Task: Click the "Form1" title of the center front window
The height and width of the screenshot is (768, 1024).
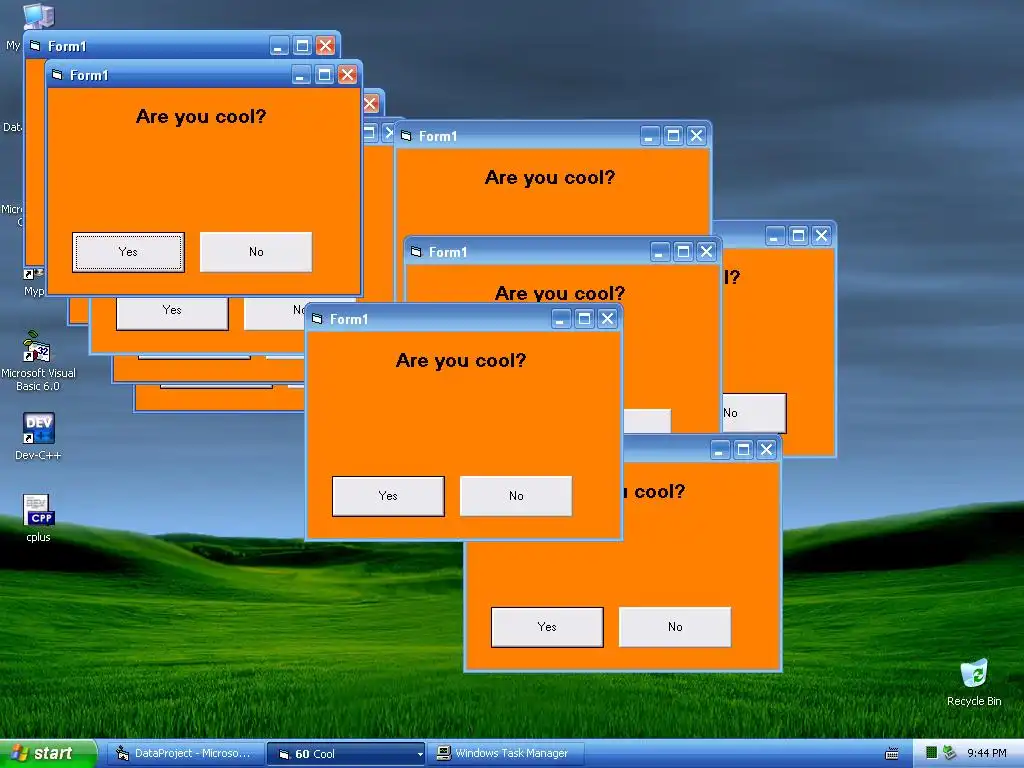Action: coord(349,319)
